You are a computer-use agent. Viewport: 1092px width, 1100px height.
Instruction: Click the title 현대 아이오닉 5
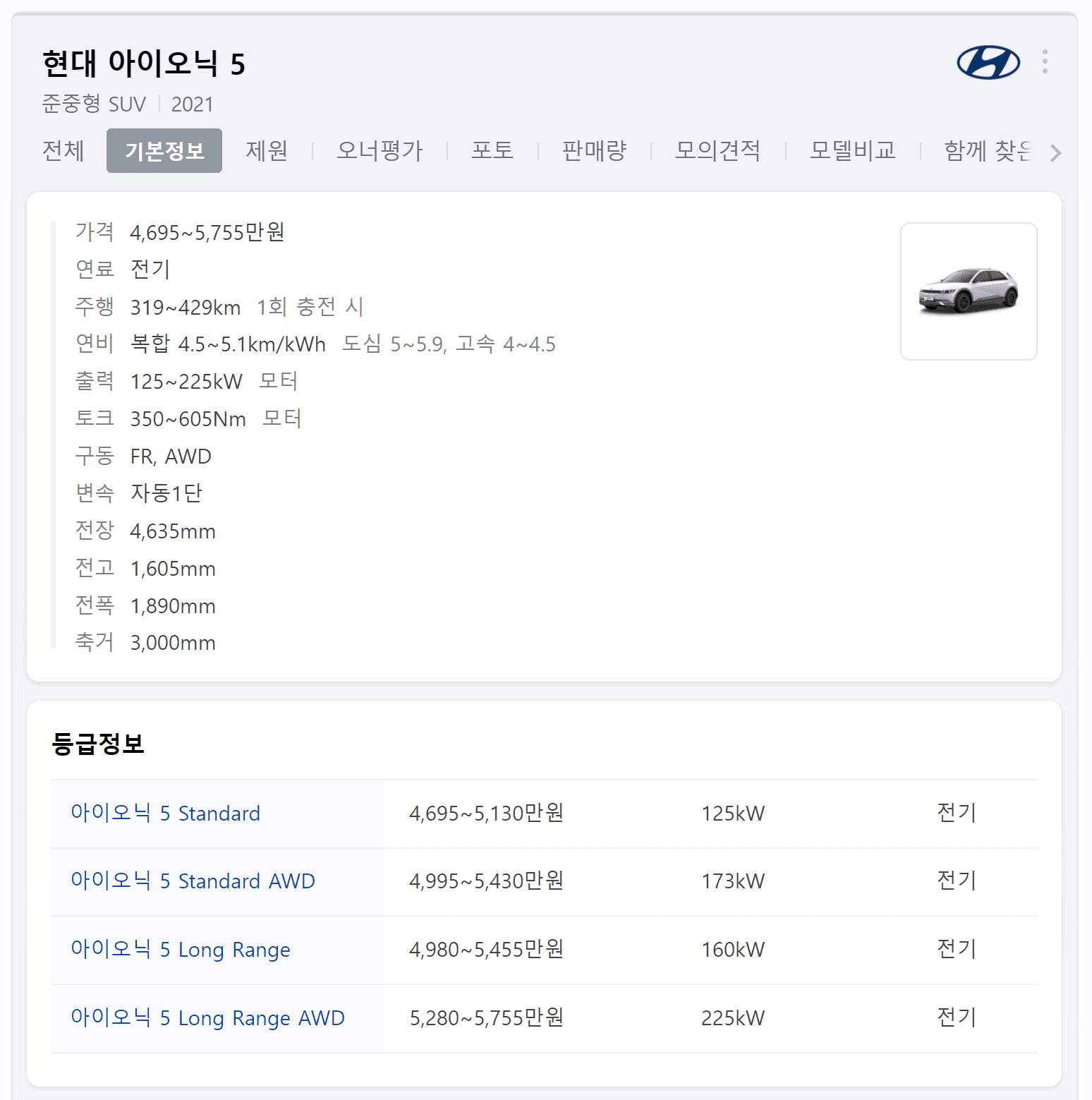(144, 64)
